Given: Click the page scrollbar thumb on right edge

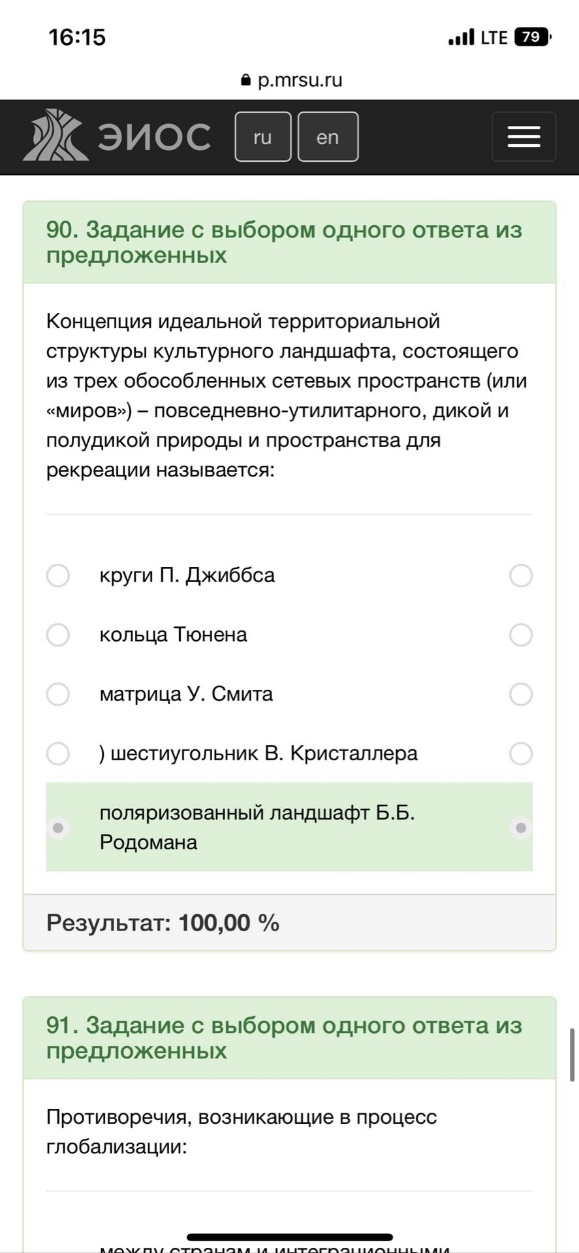Looking at the screenshot, I should pos(573,1054).
